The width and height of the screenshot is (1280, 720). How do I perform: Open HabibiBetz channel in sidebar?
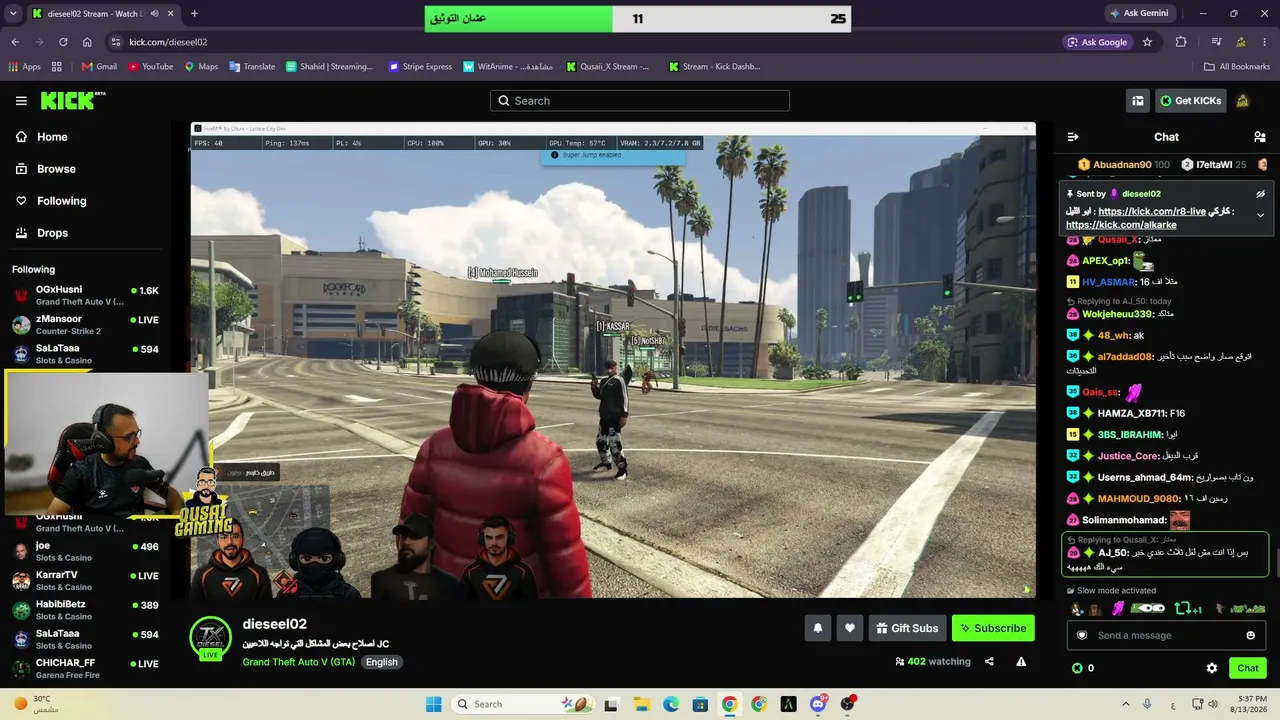tap(85, 610)
